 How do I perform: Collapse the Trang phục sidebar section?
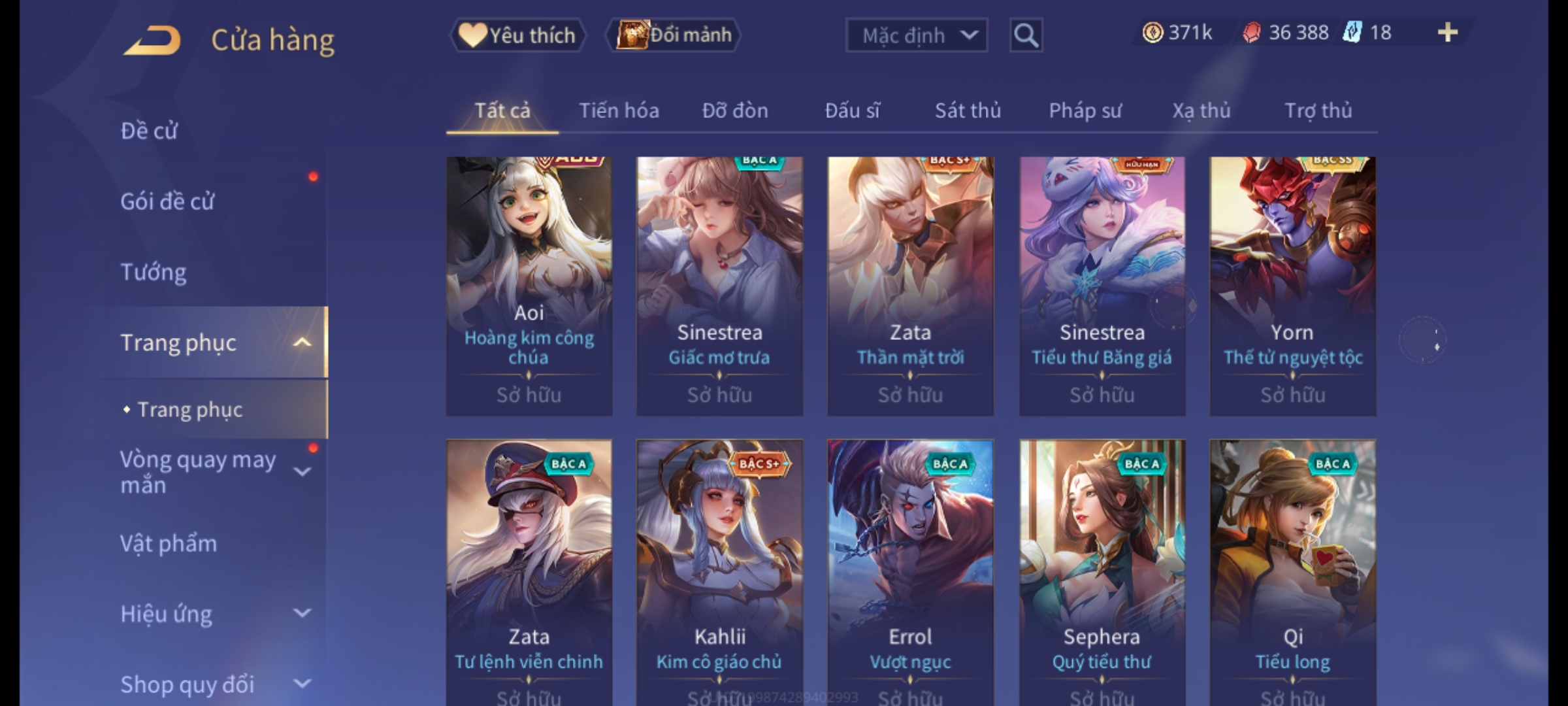[302, 343]
